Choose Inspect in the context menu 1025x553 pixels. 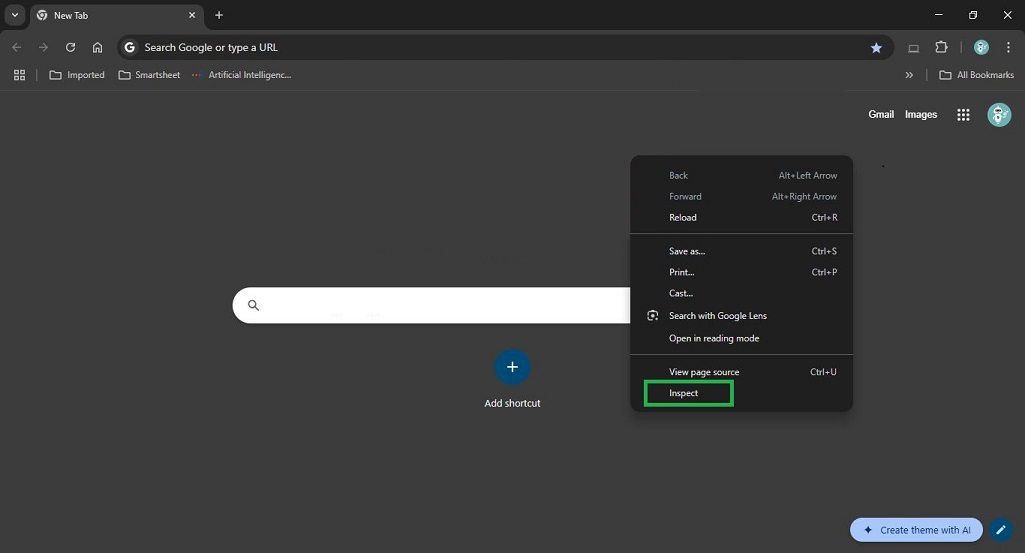click(x=741, y=393)
